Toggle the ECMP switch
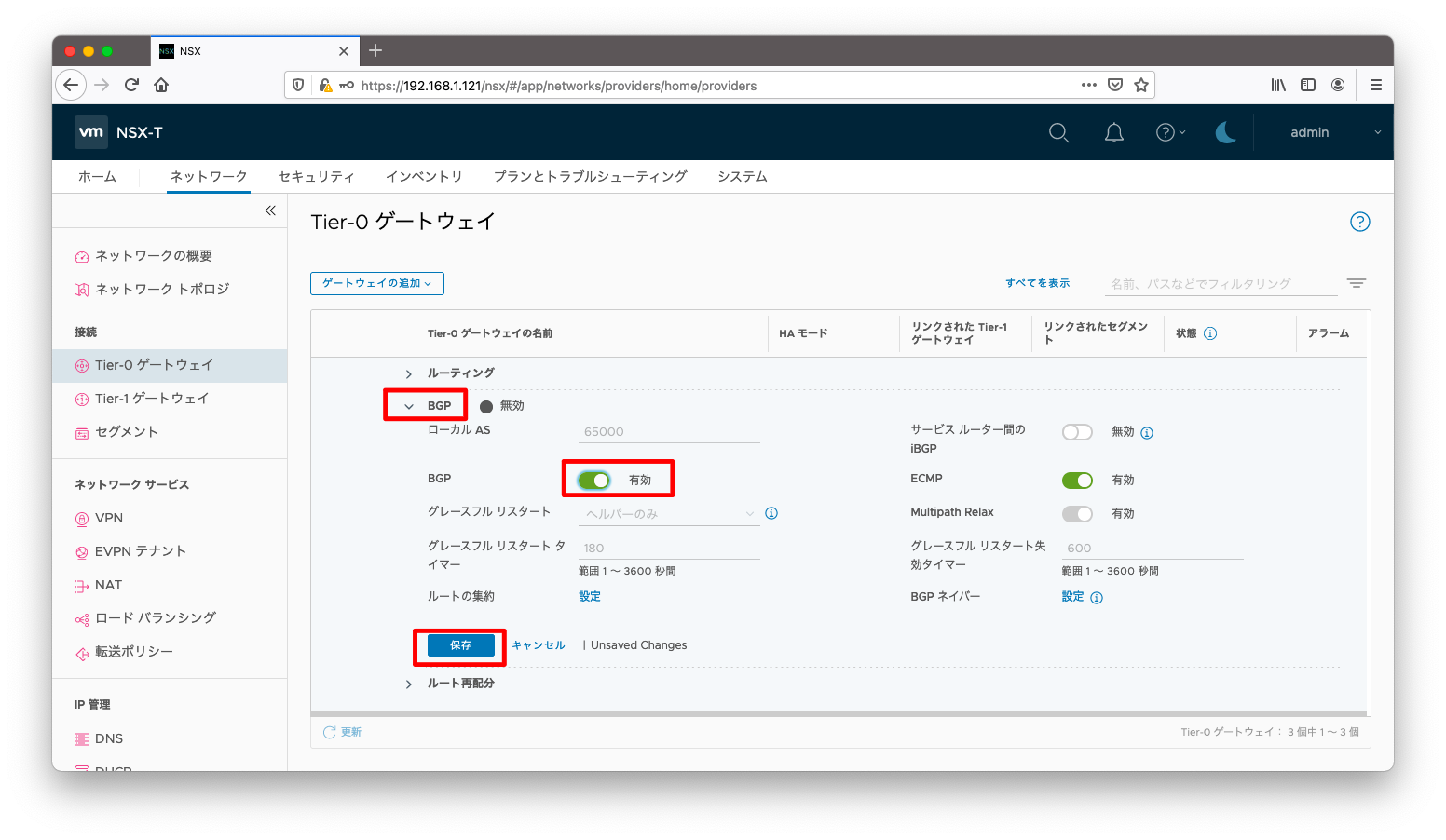 click(1077, 480)
